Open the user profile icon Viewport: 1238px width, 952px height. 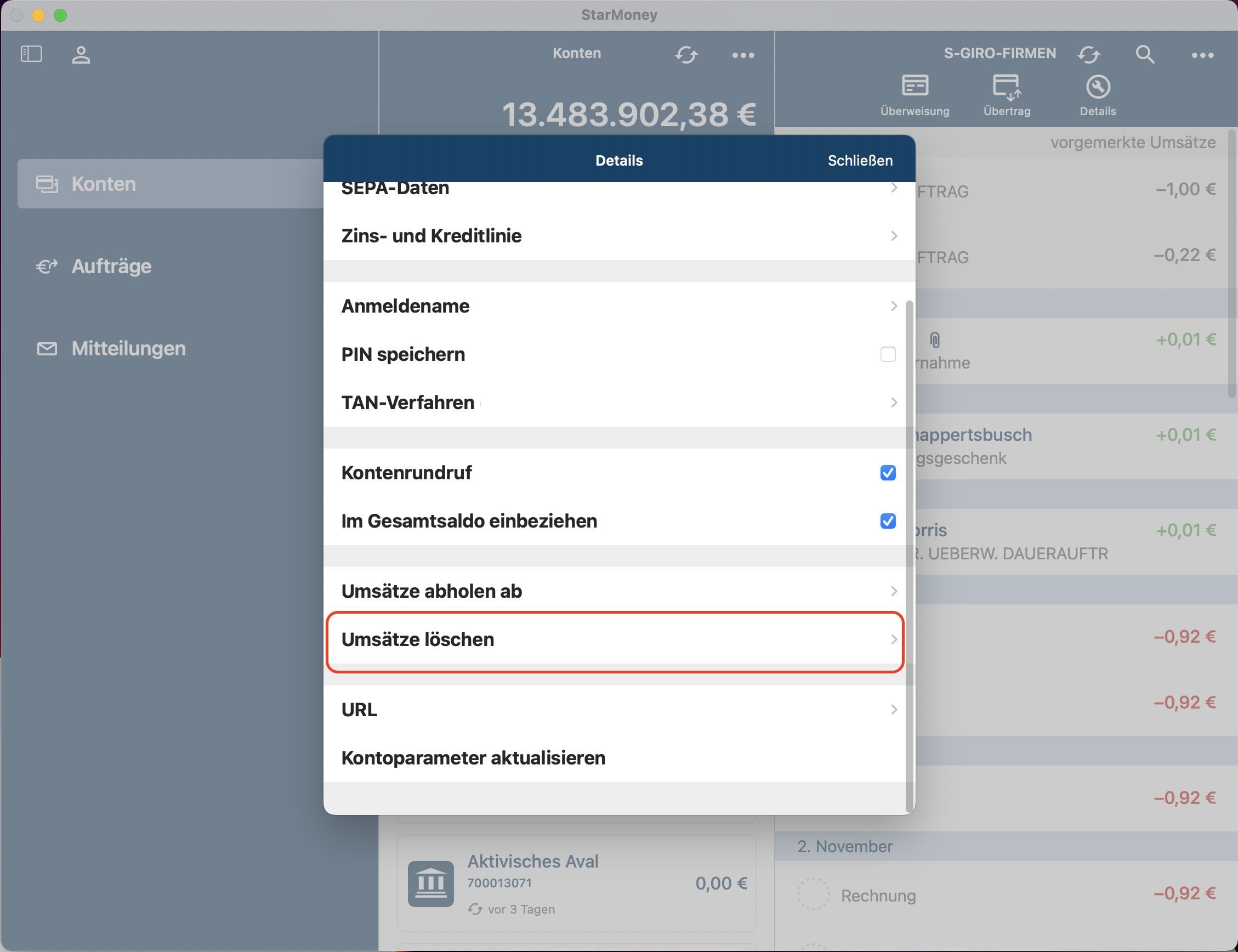(81, 55)
